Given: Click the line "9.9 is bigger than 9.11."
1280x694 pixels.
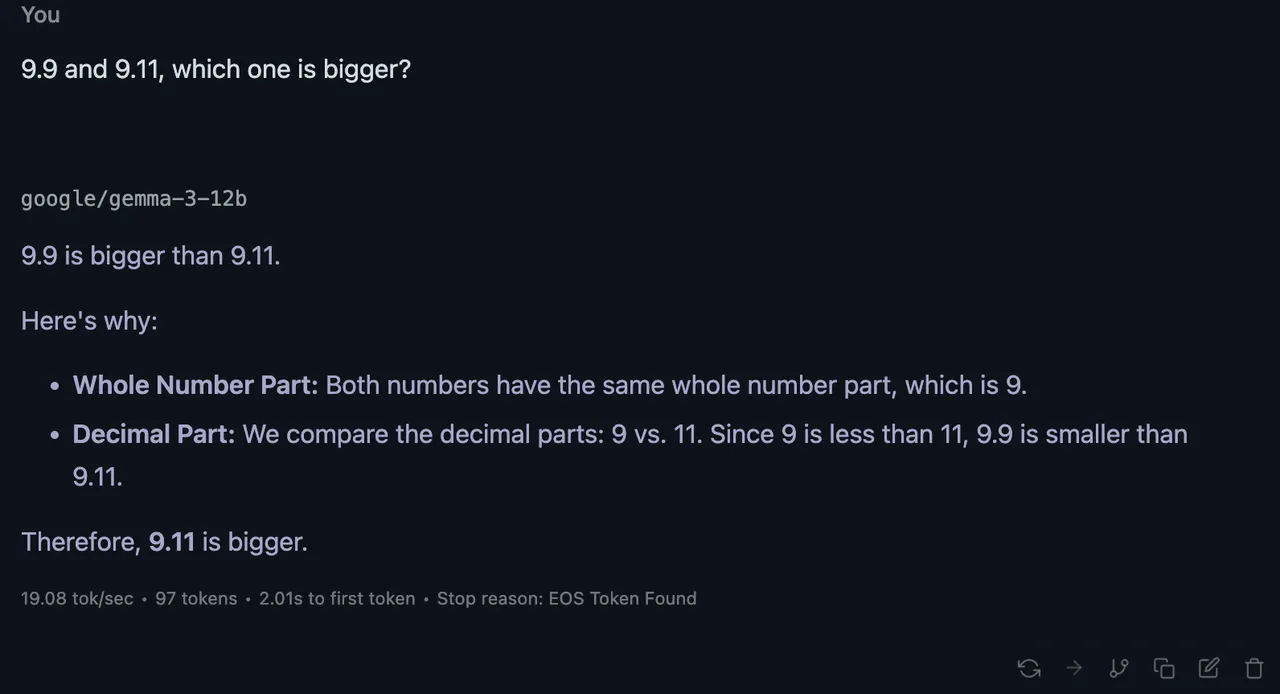Looking at the screenshot, I should tap(151, 256).
